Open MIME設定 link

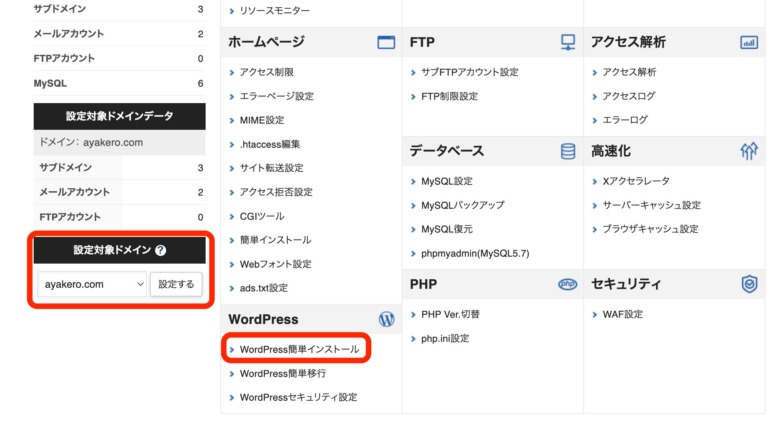coord(262,120)
